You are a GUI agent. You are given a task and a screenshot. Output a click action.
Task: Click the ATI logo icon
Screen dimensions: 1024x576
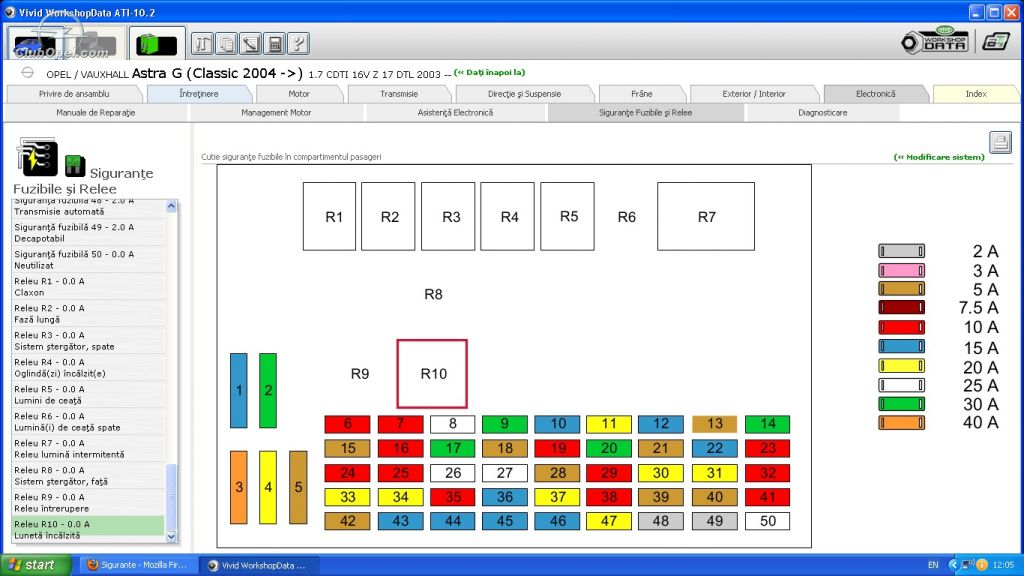(x=995, y=42)
